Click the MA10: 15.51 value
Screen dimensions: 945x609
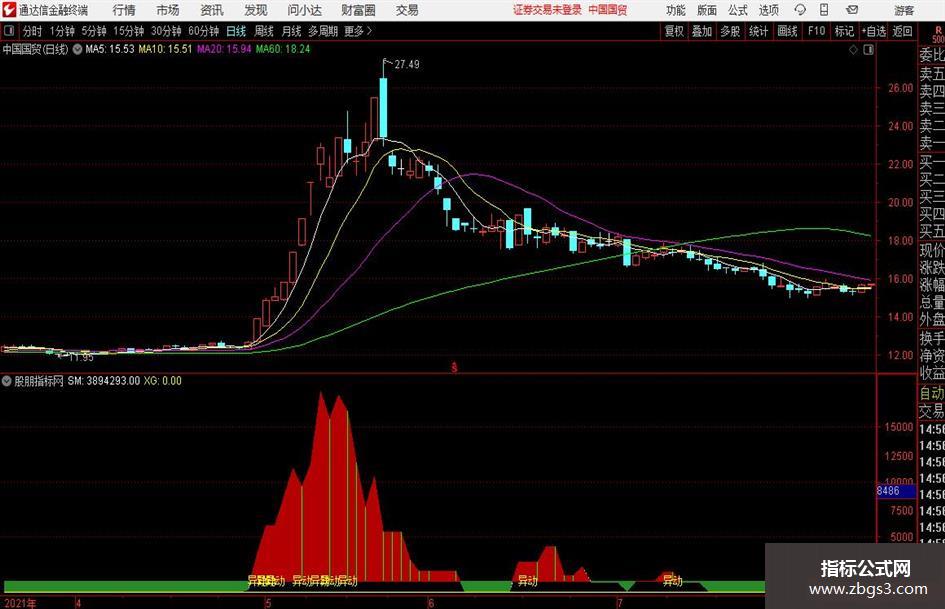click(165, 49)
